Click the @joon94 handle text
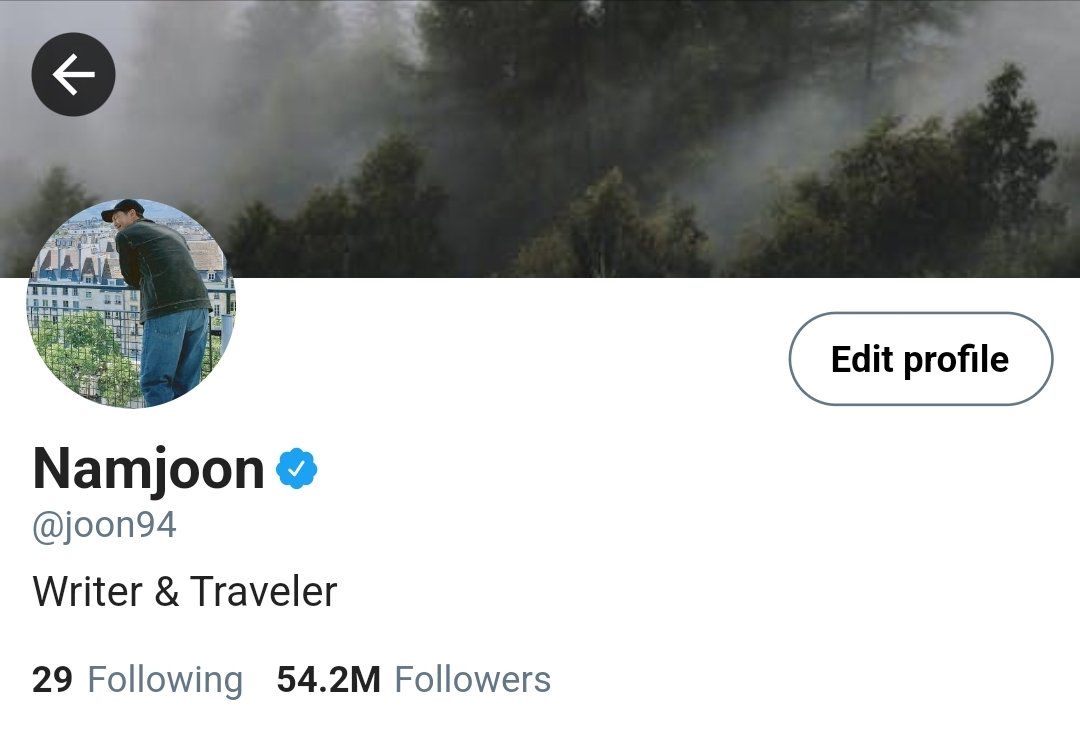The width and height of the screenshot is (1080, 749). (104, 526)
